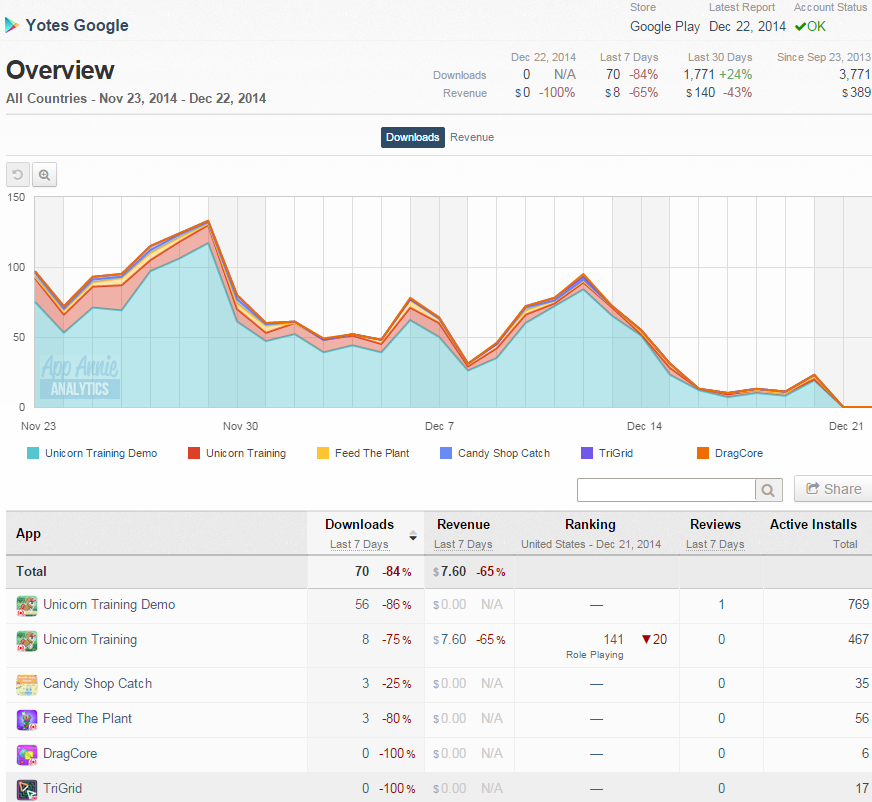Open the Reviews Last 7 Days period selector
The width and height of the screenshot is (872, 802).
[x=715, y=544]
